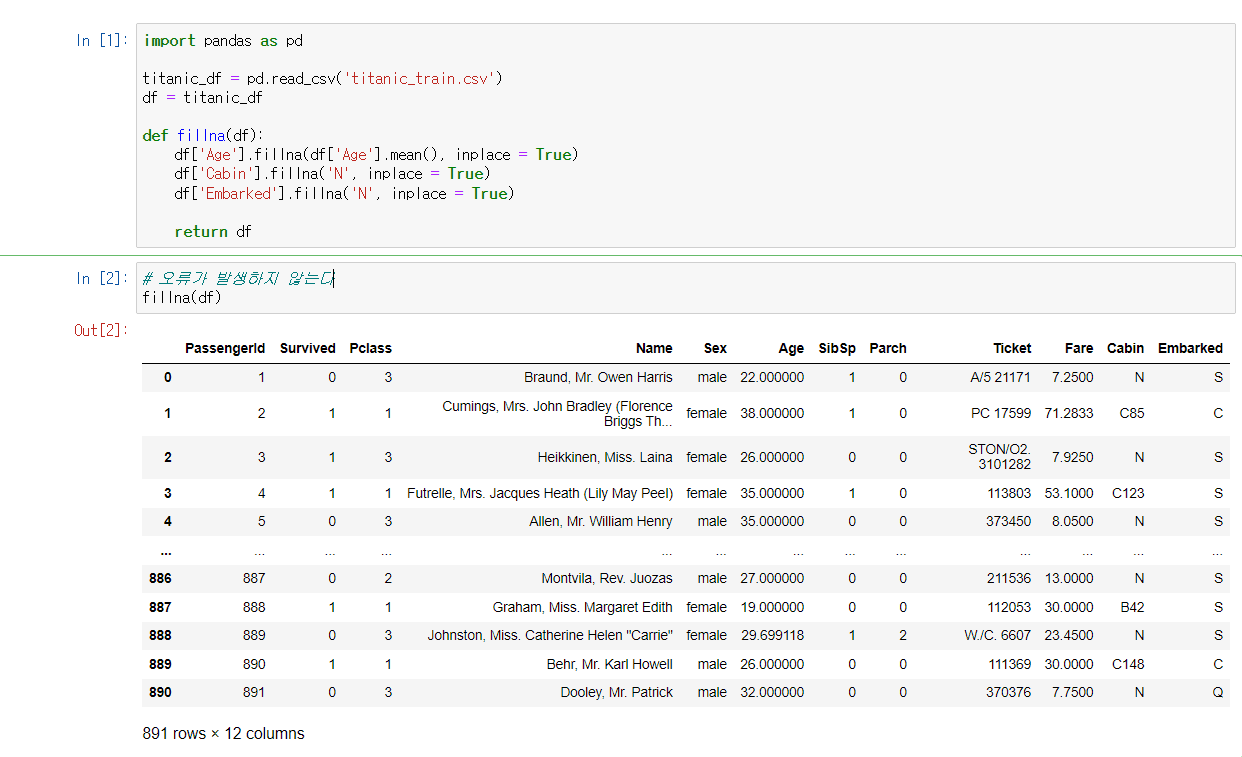Click the '891 rows × 12 columns' summary text

click(223, 734)
